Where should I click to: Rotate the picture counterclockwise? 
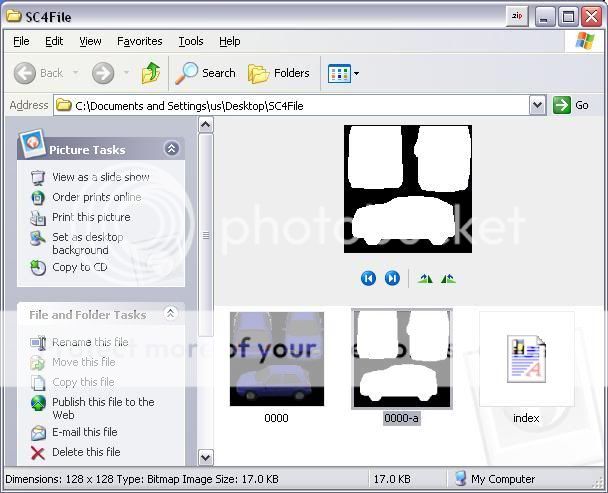tap(448, 279)
